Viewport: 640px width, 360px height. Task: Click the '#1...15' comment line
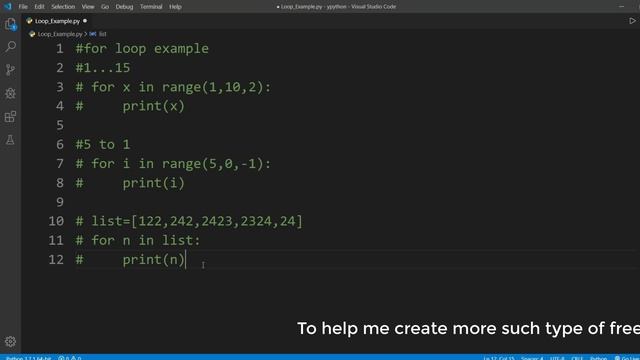[103, 68]
